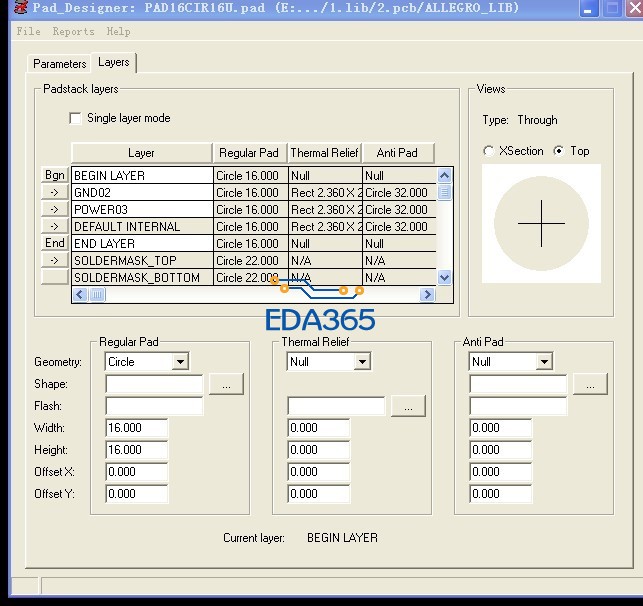Click the Thermal Relief column header
Image resolution: width=643 pixels, height=606 pixels.
click(324, 153)
